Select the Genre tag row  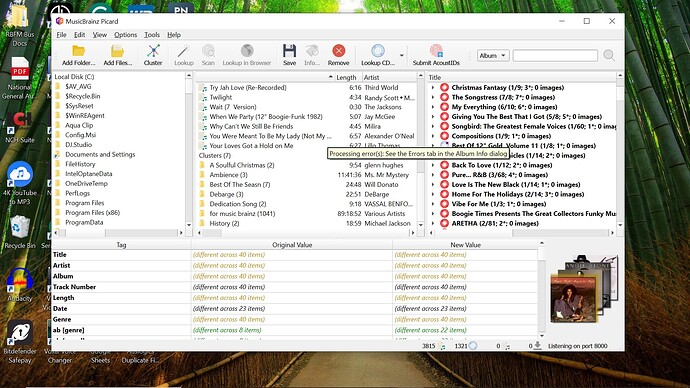(295, 319)
